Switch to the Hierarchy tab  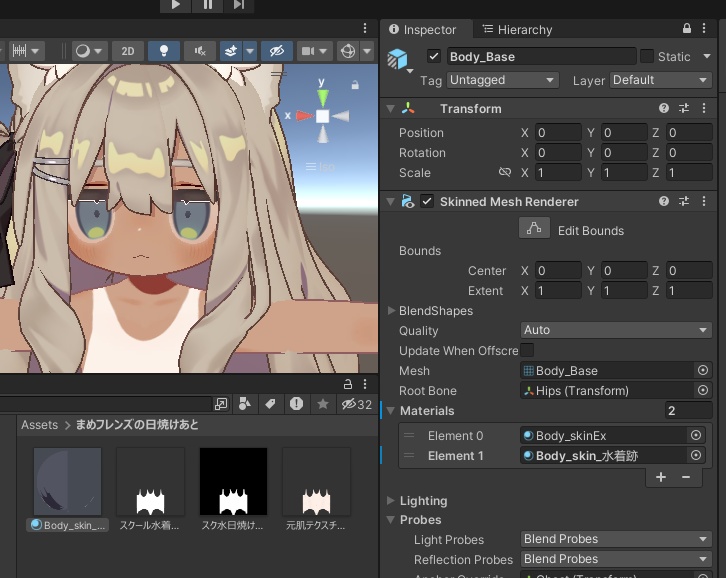click(x=516, y=30)
